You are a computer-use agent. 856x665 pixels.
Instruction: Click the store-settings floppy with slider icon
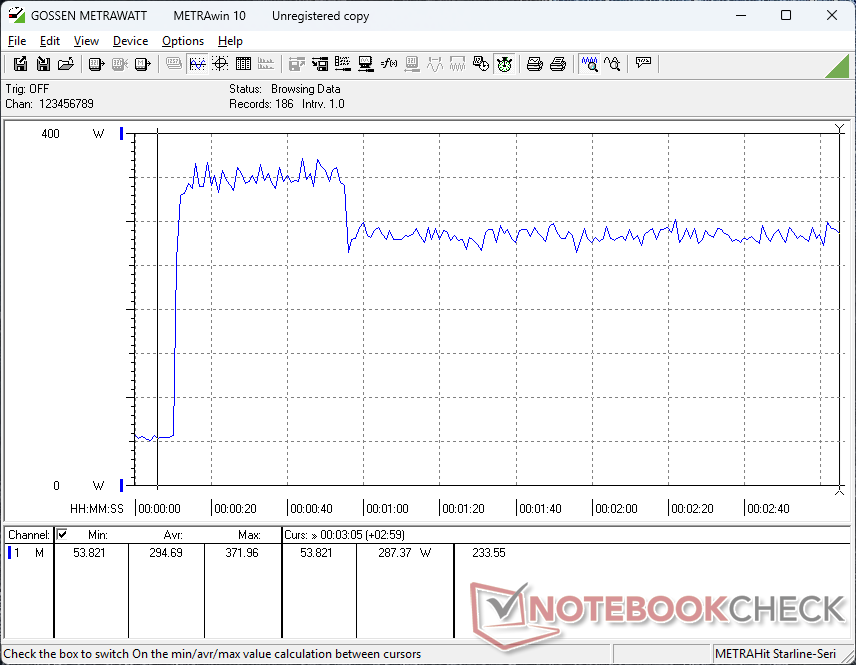tap(320, 64)
